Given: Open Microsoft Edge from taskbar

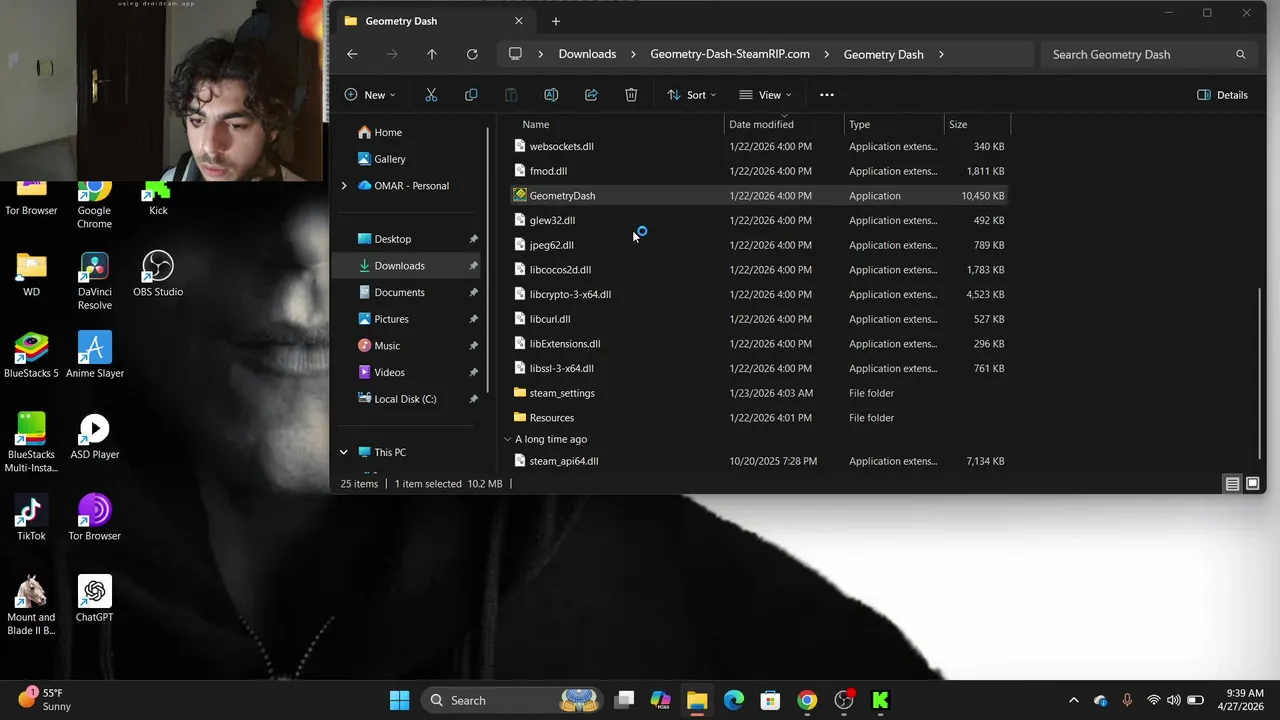Looking at the screenshot, I should coord(734,700).
